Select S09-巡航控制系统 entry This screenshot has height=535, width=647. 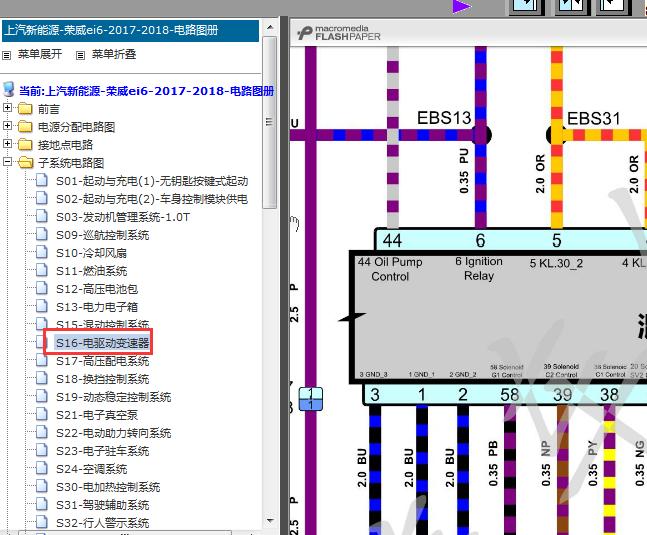102,235
